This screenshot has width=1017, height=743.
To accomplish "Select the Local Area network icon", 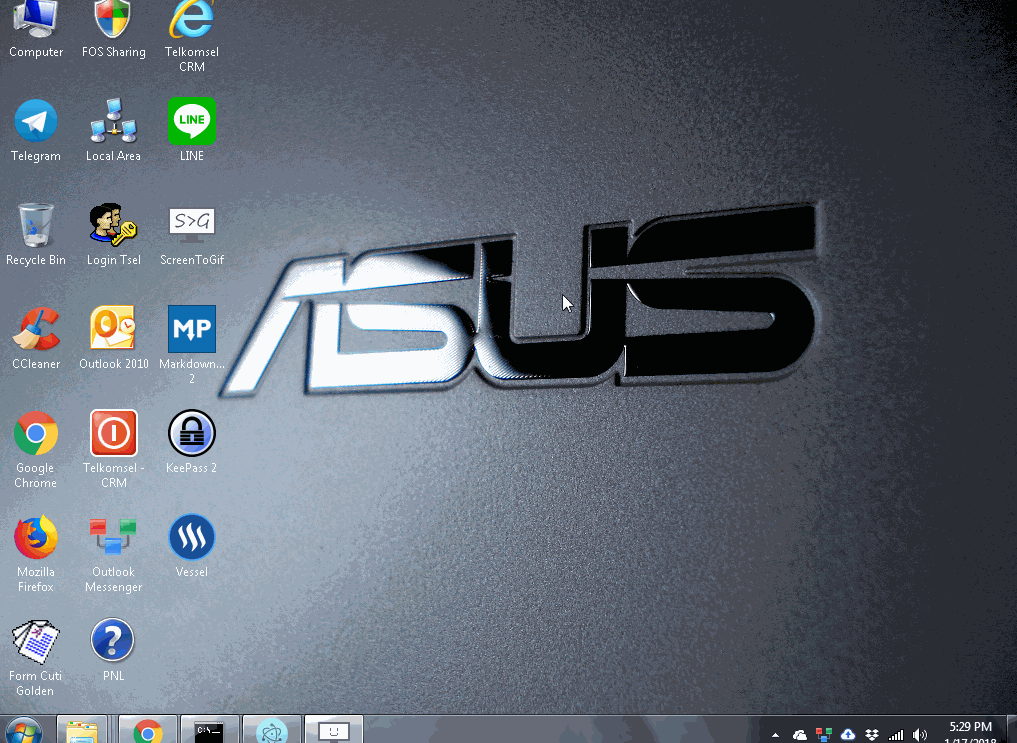I will [x=114, y=130].
